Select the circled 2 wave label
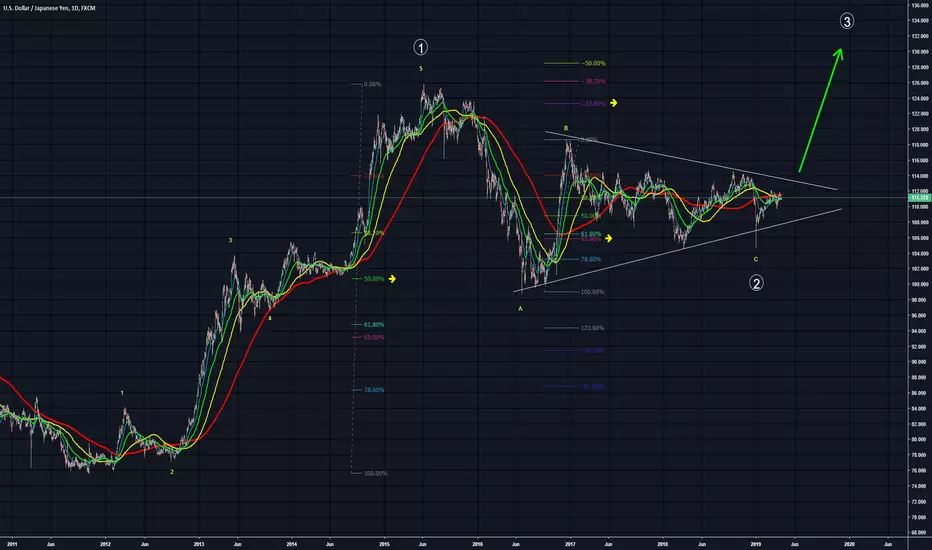 756,283
